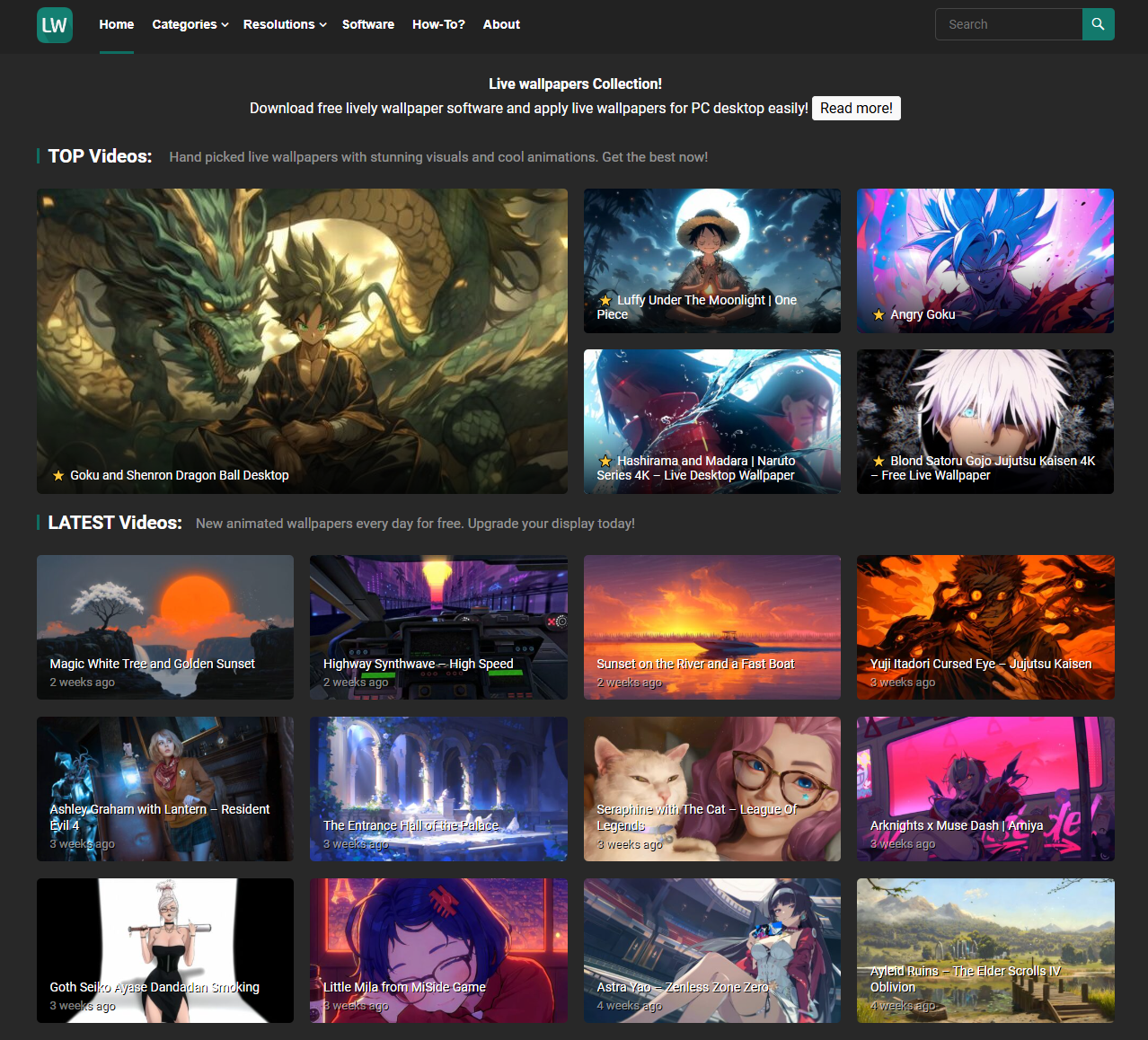This screenshot has height=1040, width=1148.
Task: Click the star icon beside Blond Satoru Gojo
Action: 879,461
